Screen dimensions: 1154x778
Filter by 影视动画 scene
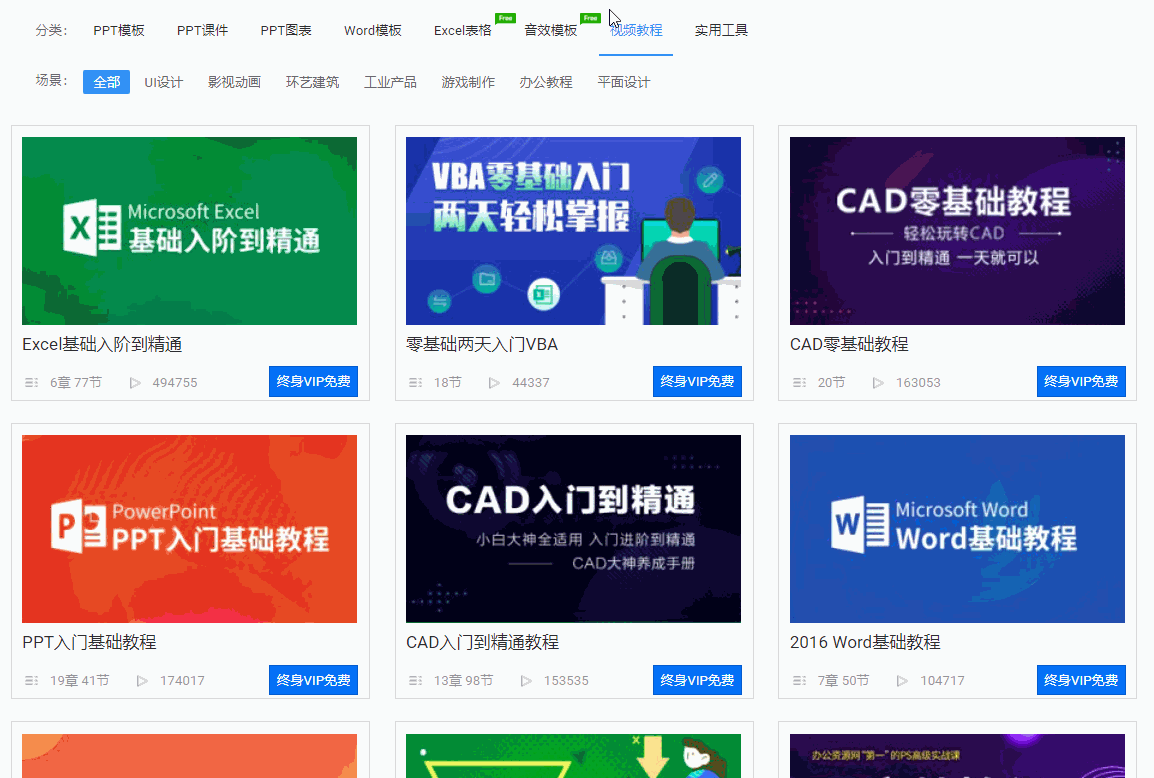pos(234,82)
